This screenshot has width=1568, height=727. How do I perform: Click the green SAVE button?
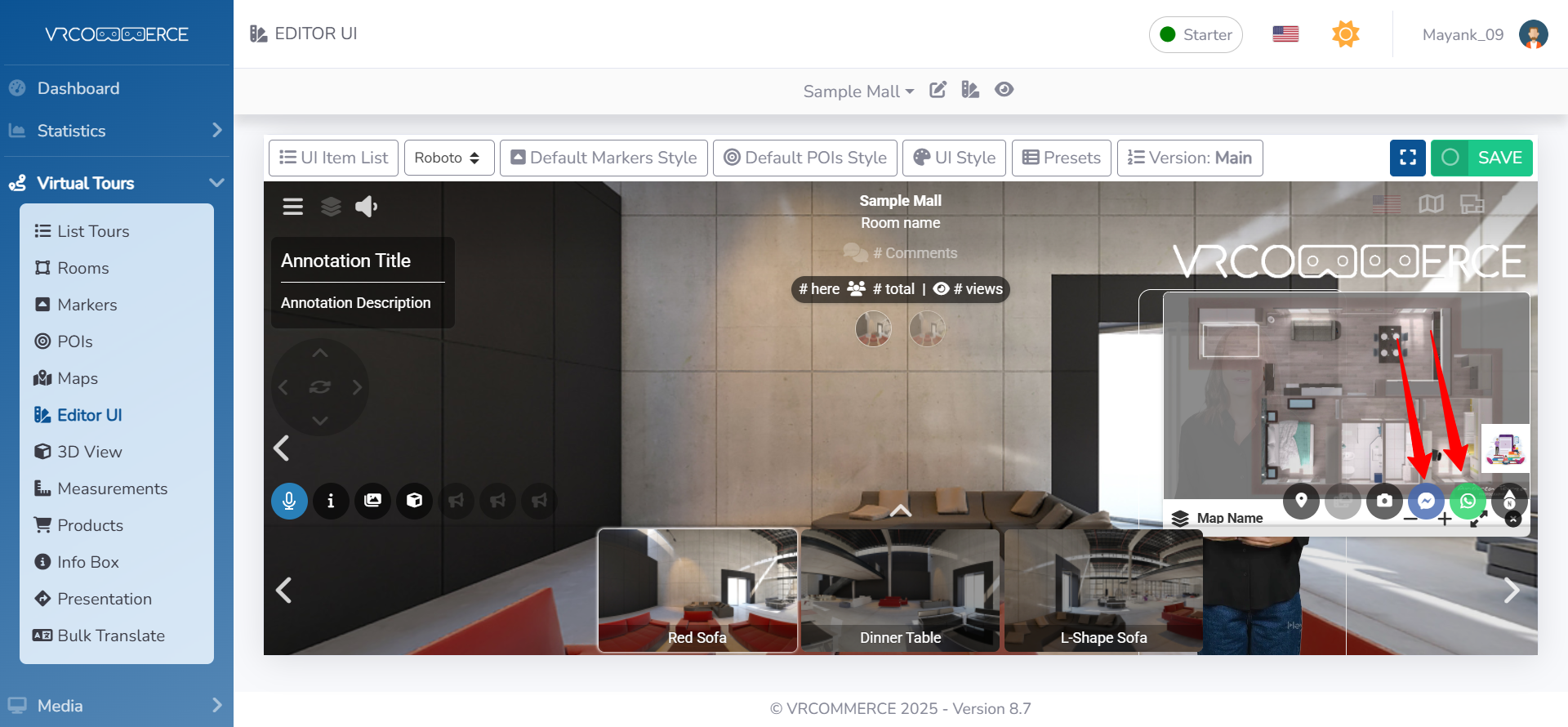[1481, 158]
